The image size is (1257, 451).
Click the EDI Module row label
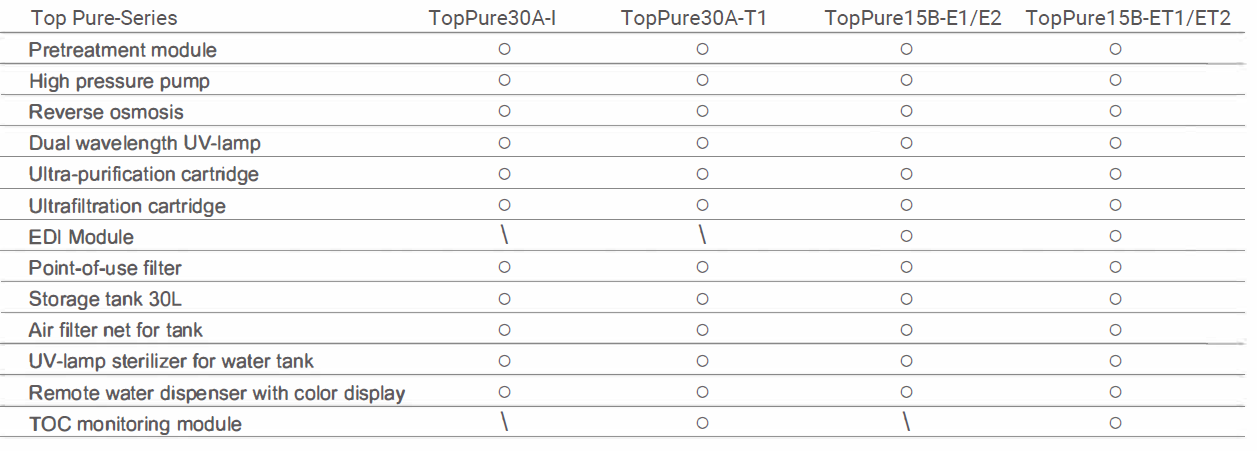(81, 237)
